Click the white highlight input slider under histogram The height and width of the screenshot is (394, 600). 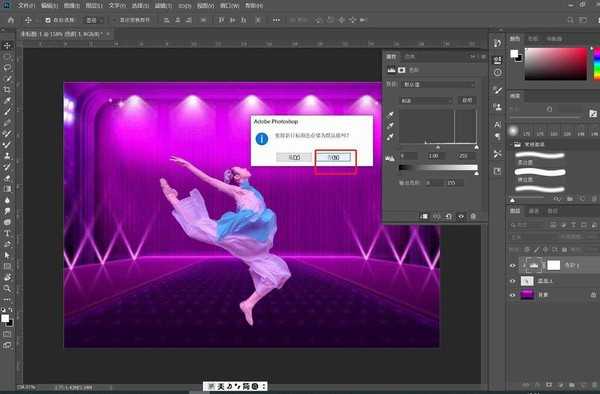[476, 147]
